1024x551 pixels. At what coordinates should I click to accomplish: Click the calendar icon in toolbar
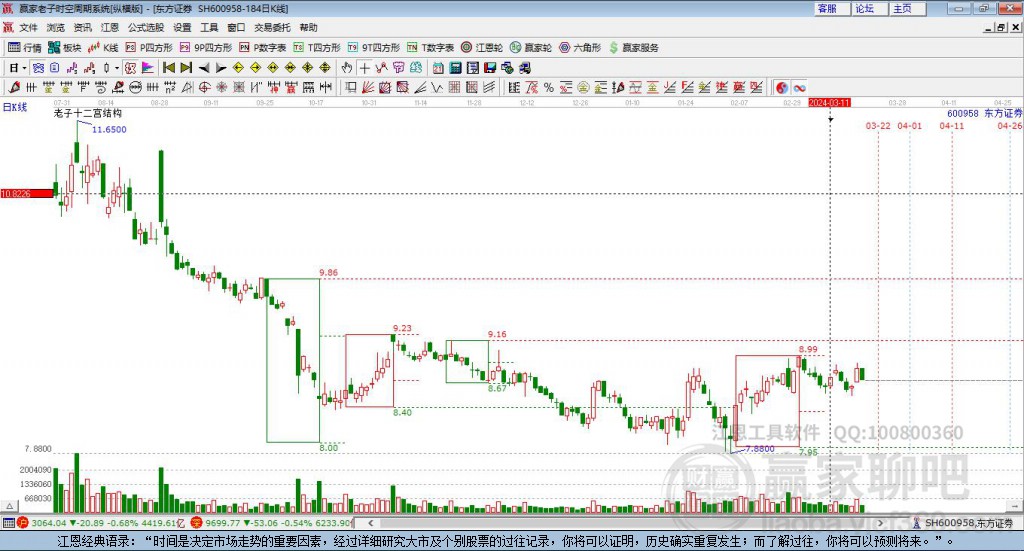pos(438,68)
